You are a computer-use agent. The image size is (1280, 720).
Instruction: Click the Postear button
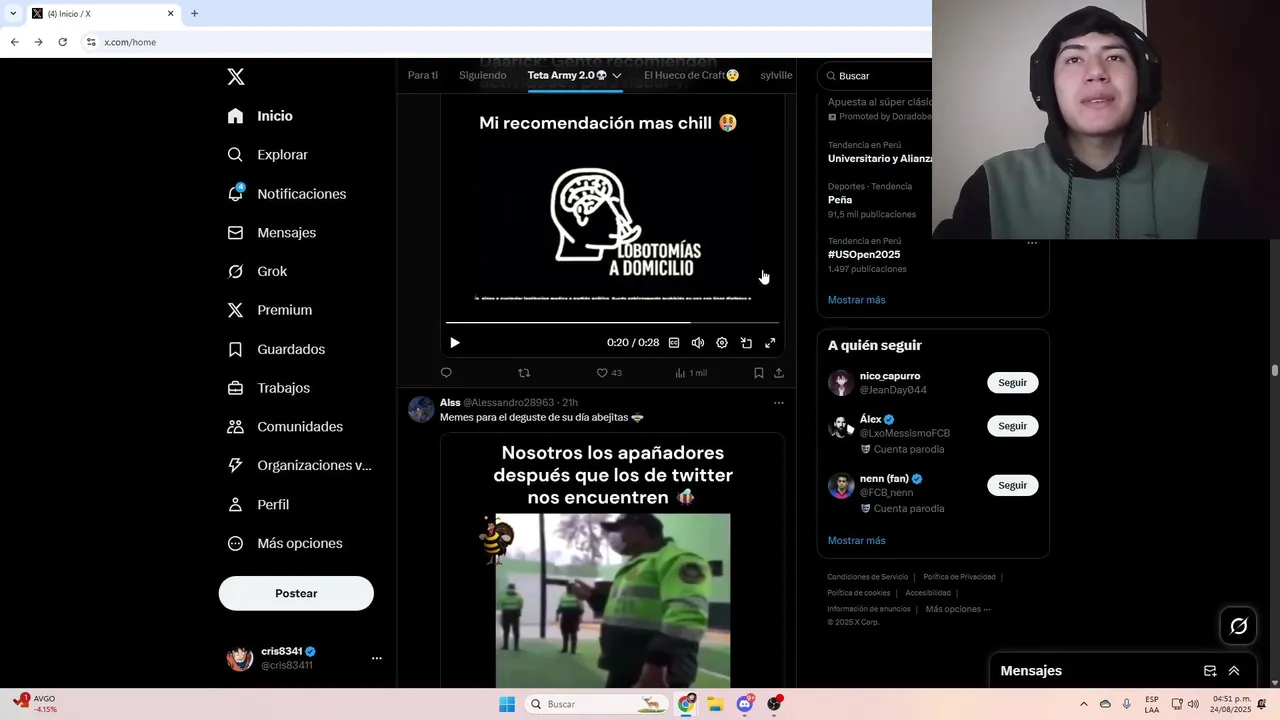click(x=296, y=593)
